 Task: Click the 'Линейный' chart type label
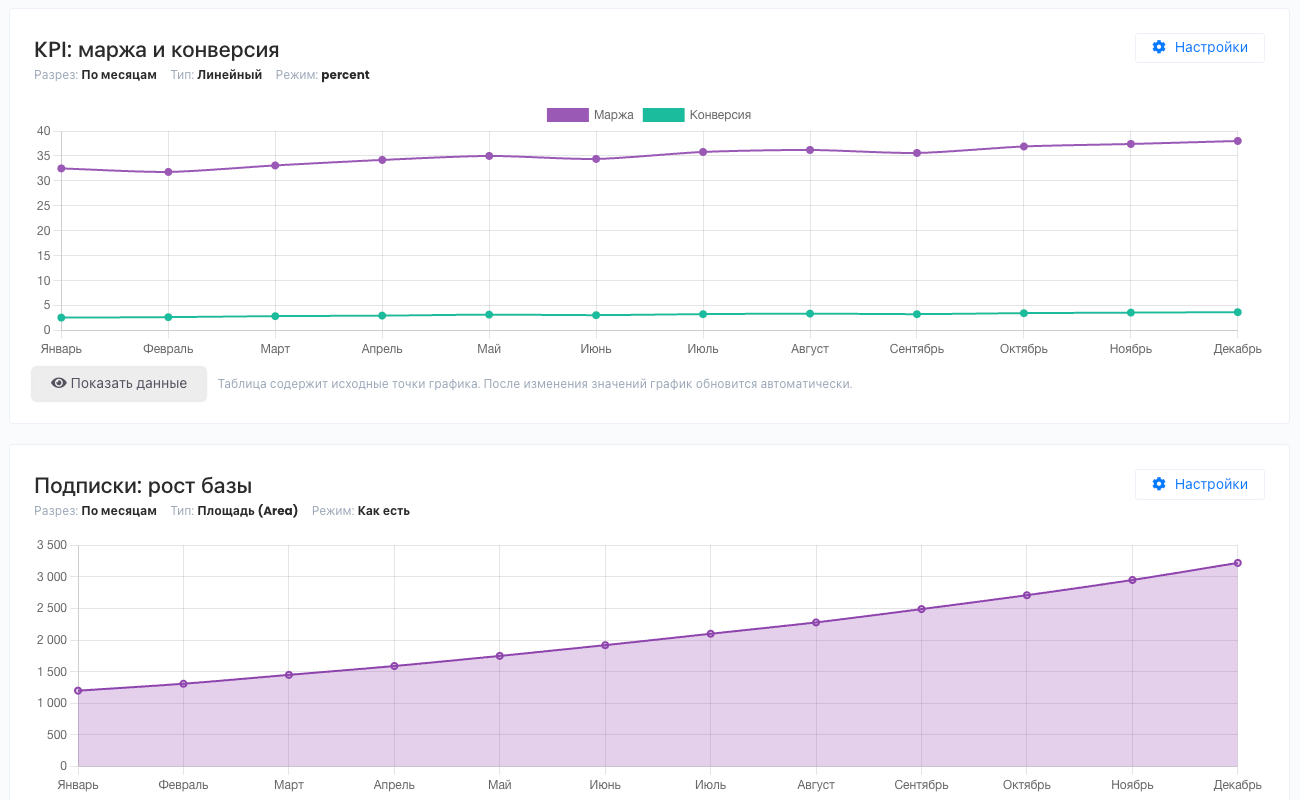click(x=229, y=75)
